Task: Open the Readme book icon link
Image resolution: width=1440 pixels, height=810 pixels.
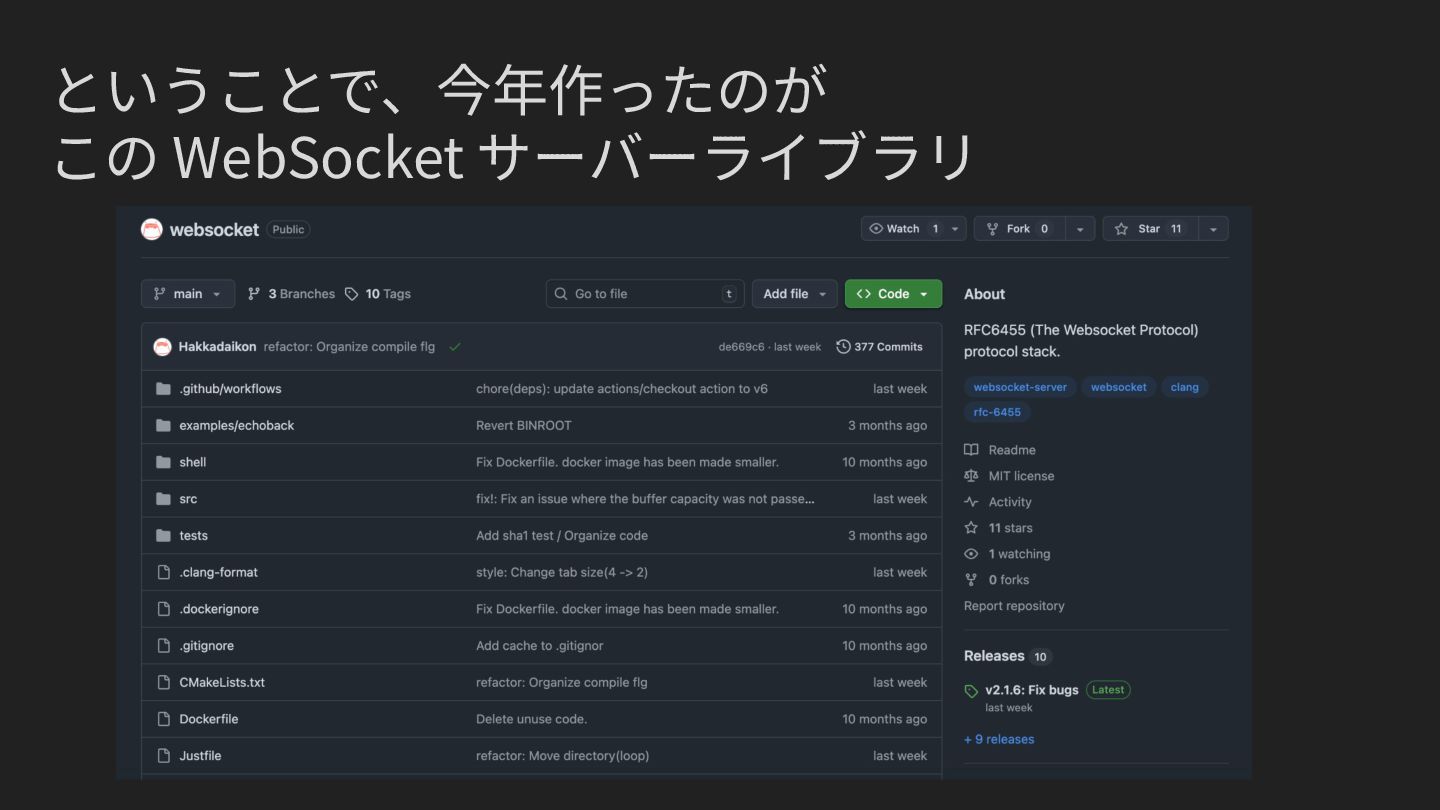Action: (x=971, y=450)
